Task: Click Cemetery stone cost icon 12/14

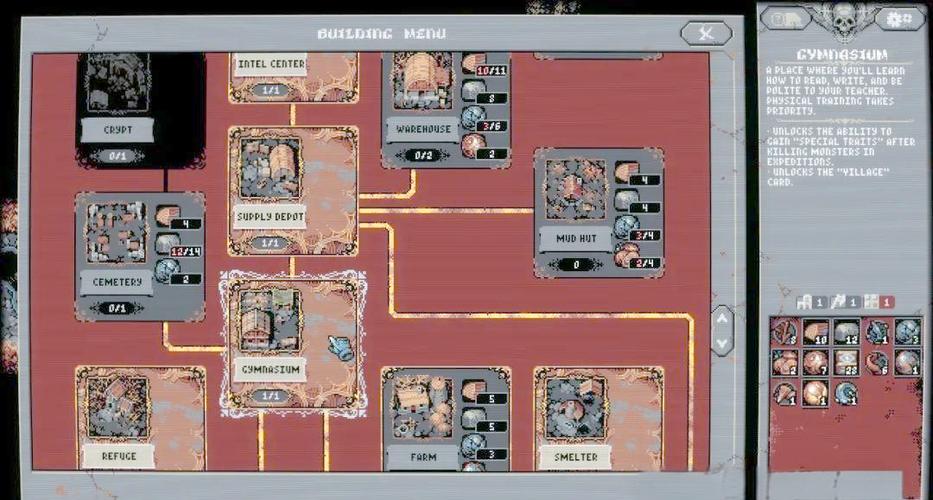Action: [167, 243]
